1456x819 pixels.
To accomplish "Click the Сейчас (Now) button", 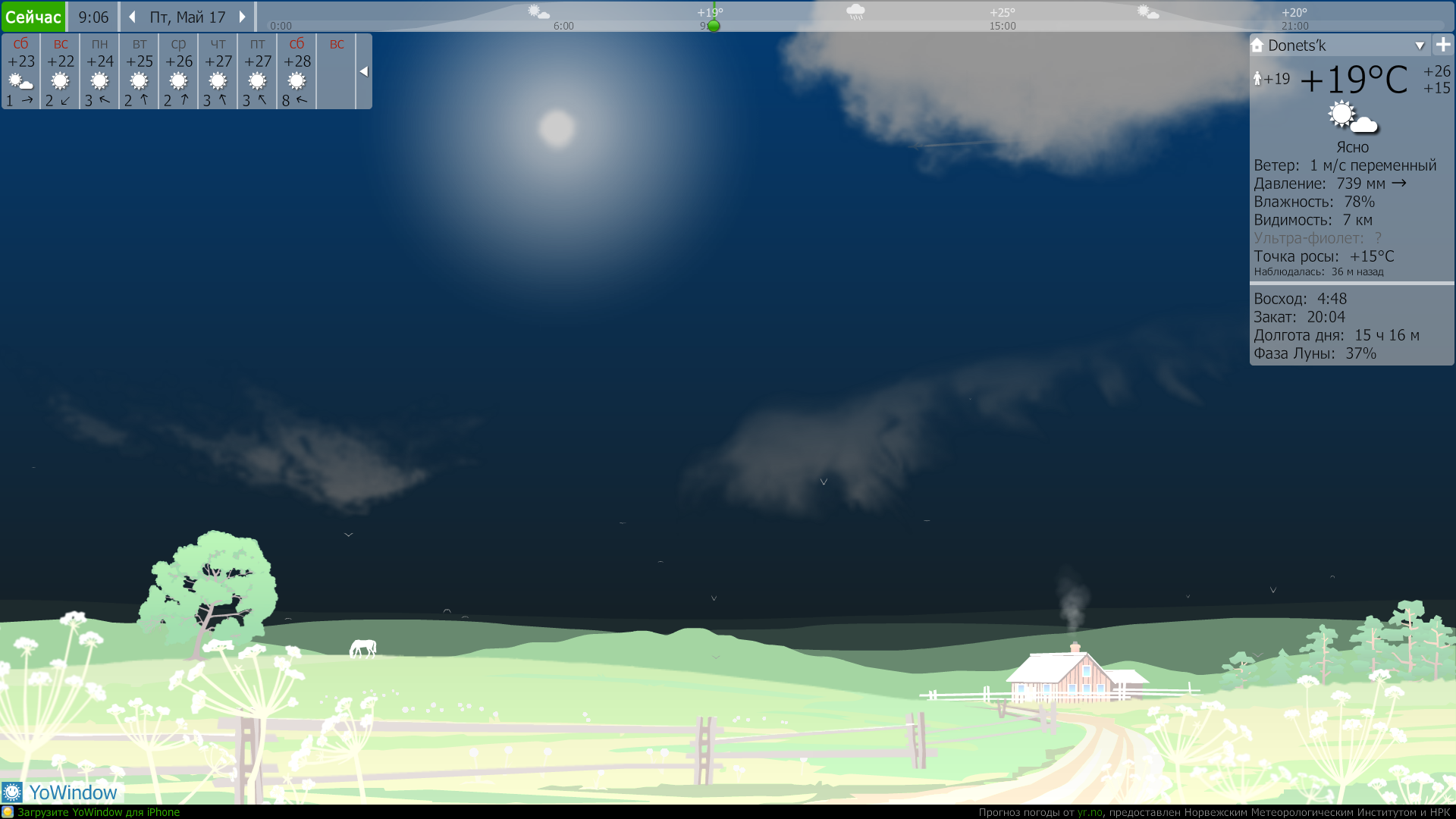I will tap(33, 17).
